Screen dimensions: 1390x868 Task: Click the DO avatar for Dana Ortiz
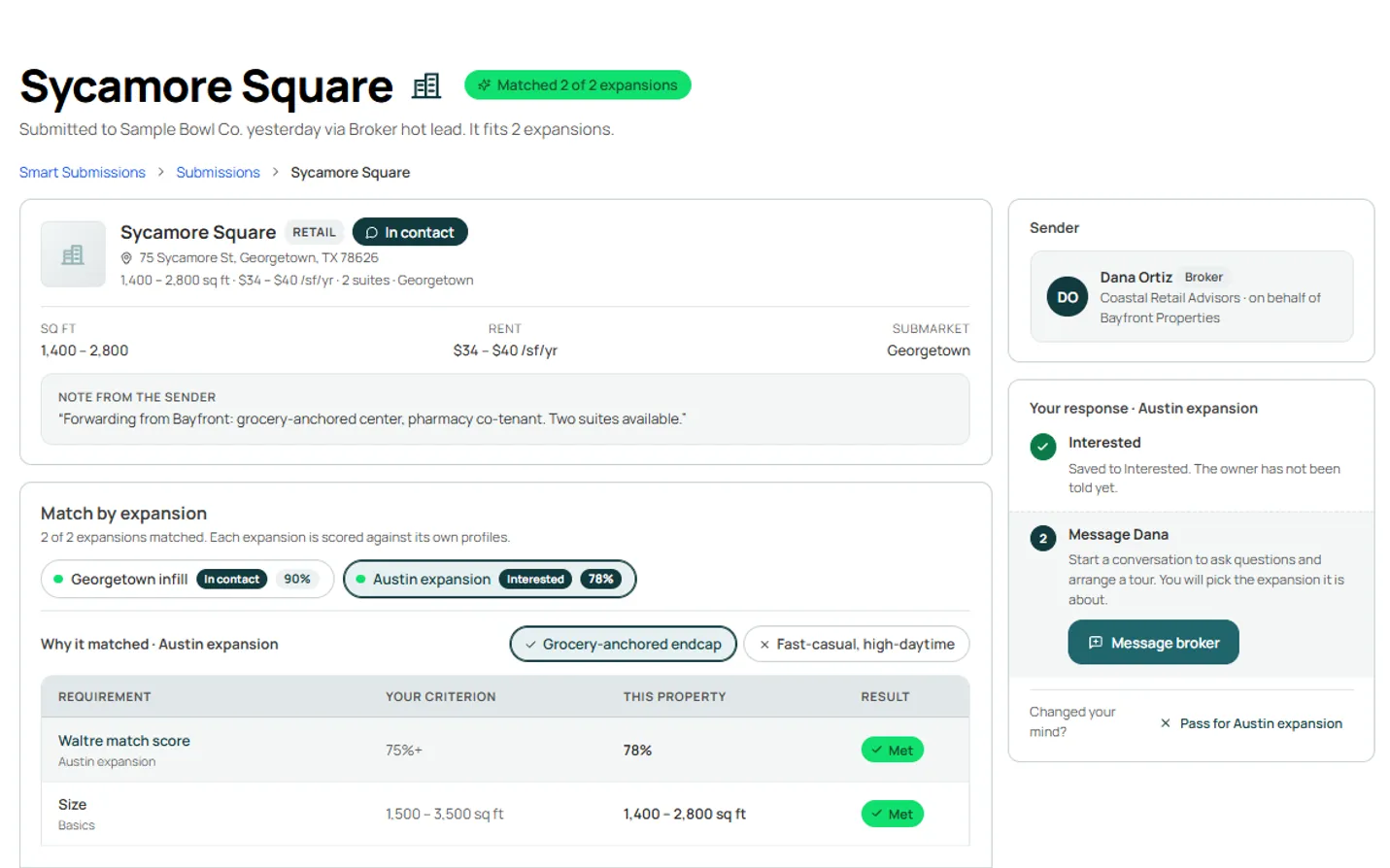[1068, 297]
